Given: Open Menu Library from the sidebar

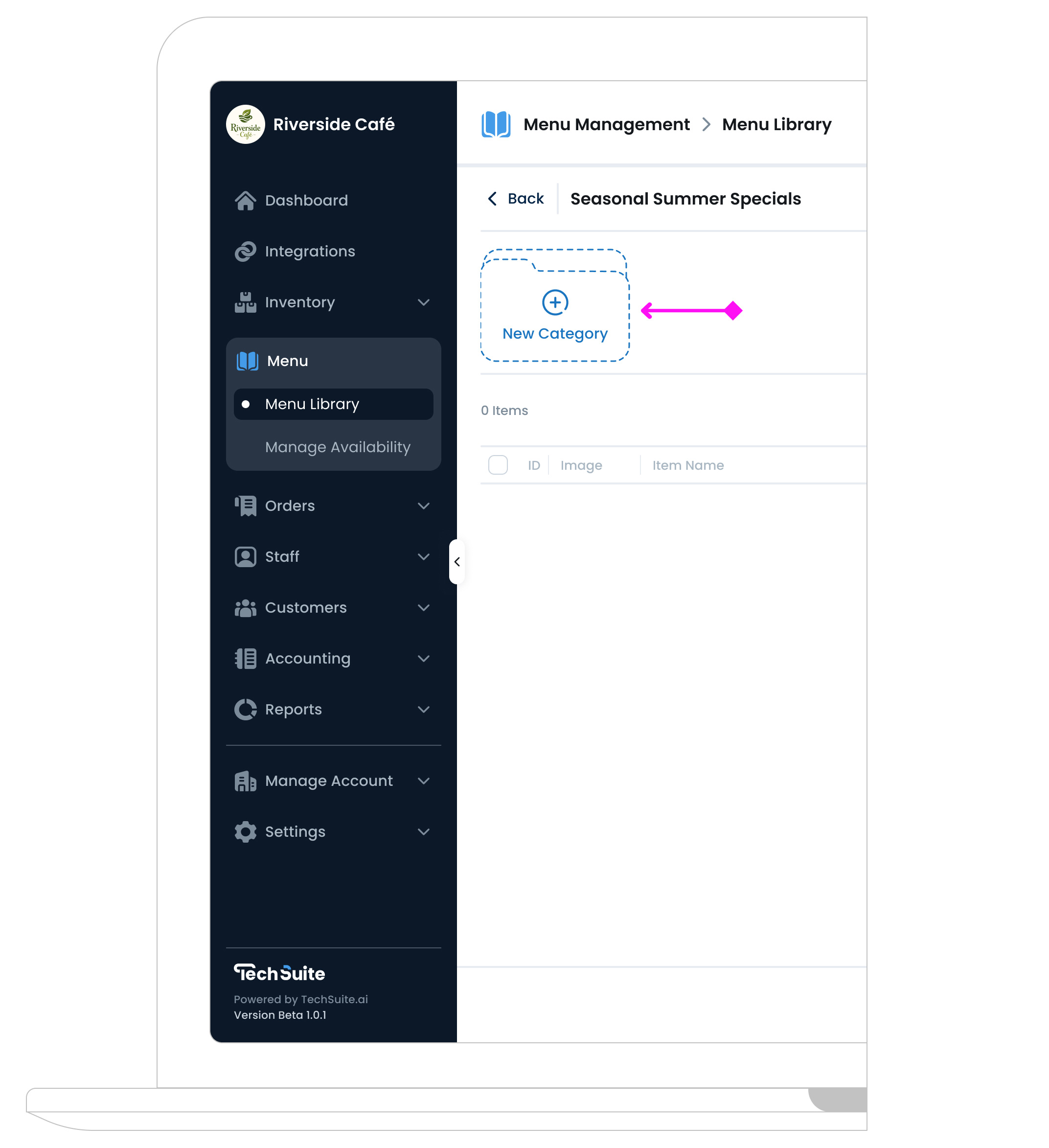Looking at the screenshot, I should (x=312, y=404).
